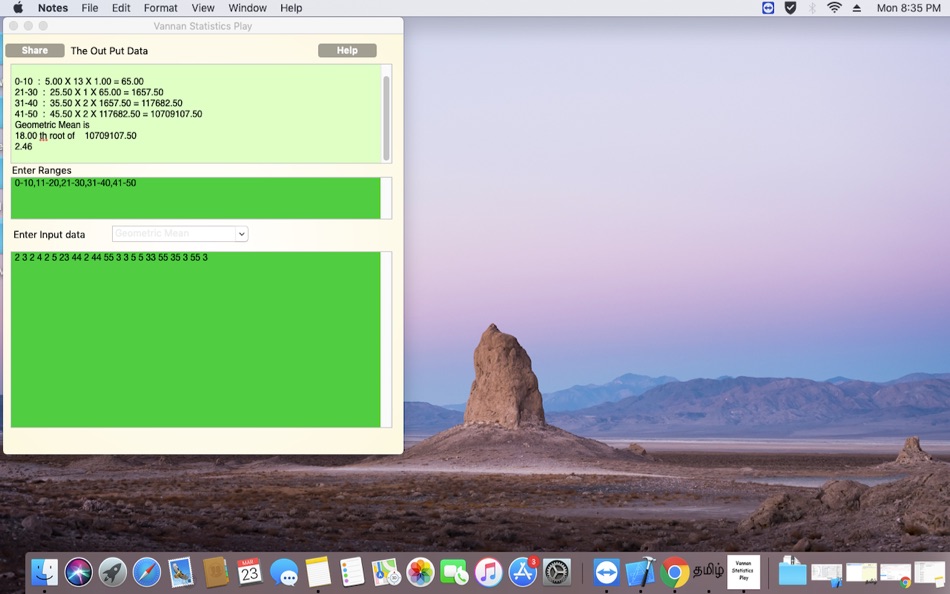Launch TeamViewer from the Dock
This screenshot has width=950, height=594.
pyautogui.click(x=606, y=572)
